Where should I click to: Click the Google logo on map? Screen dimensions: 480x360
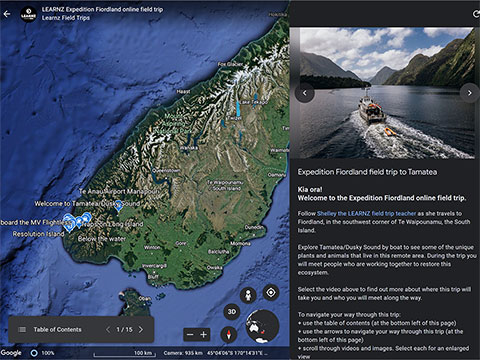point(11,353)
